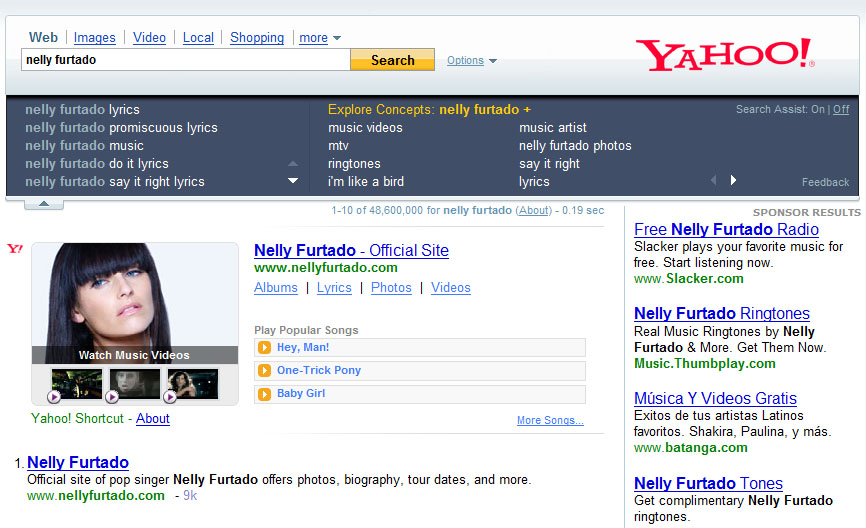Open Nelly Furtado Tones ad
The width and height of the screenshot is (866, 528).
point(708,483)
